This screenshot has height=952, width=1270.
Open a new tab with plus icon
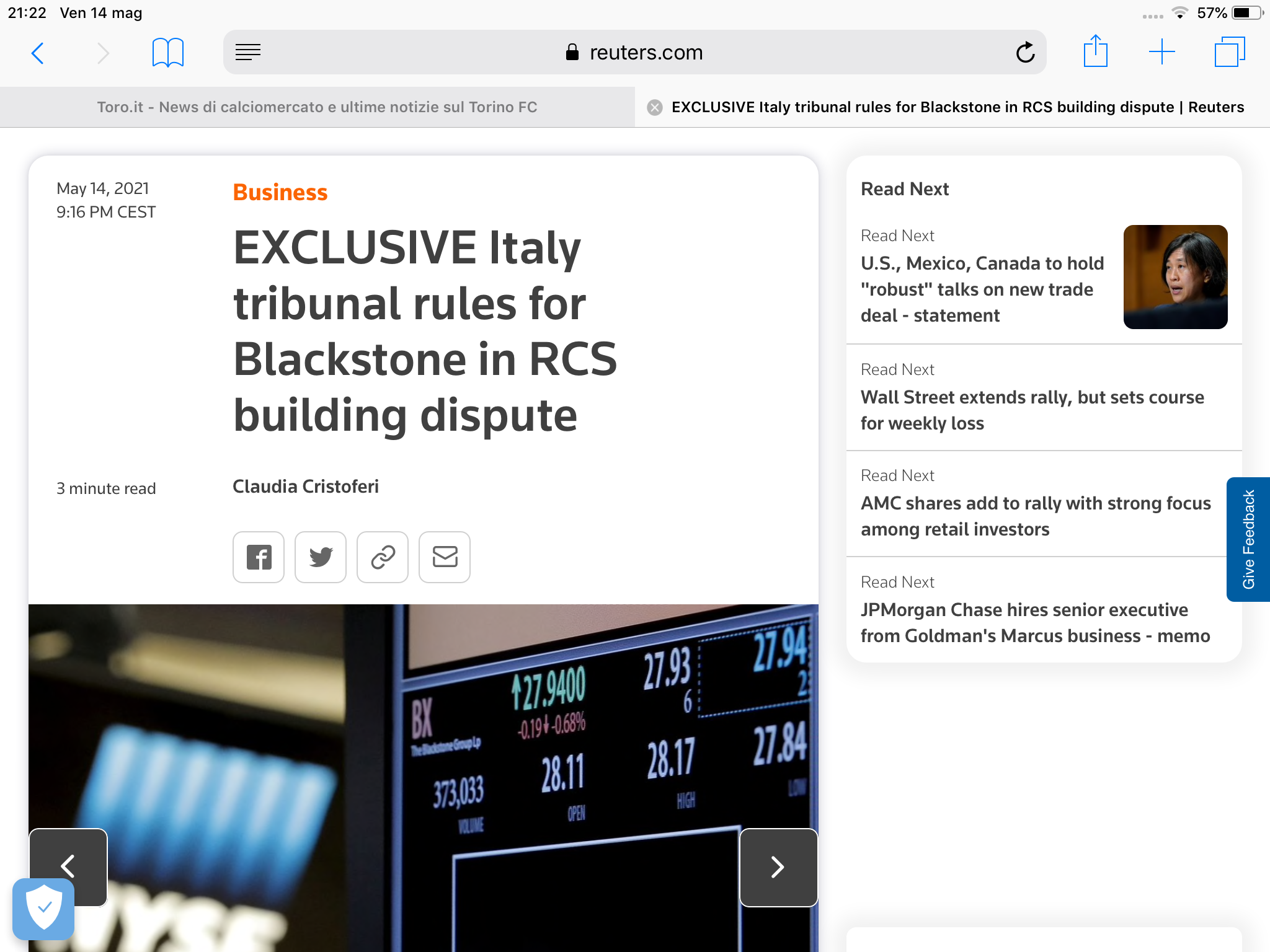click(1161, 52)
